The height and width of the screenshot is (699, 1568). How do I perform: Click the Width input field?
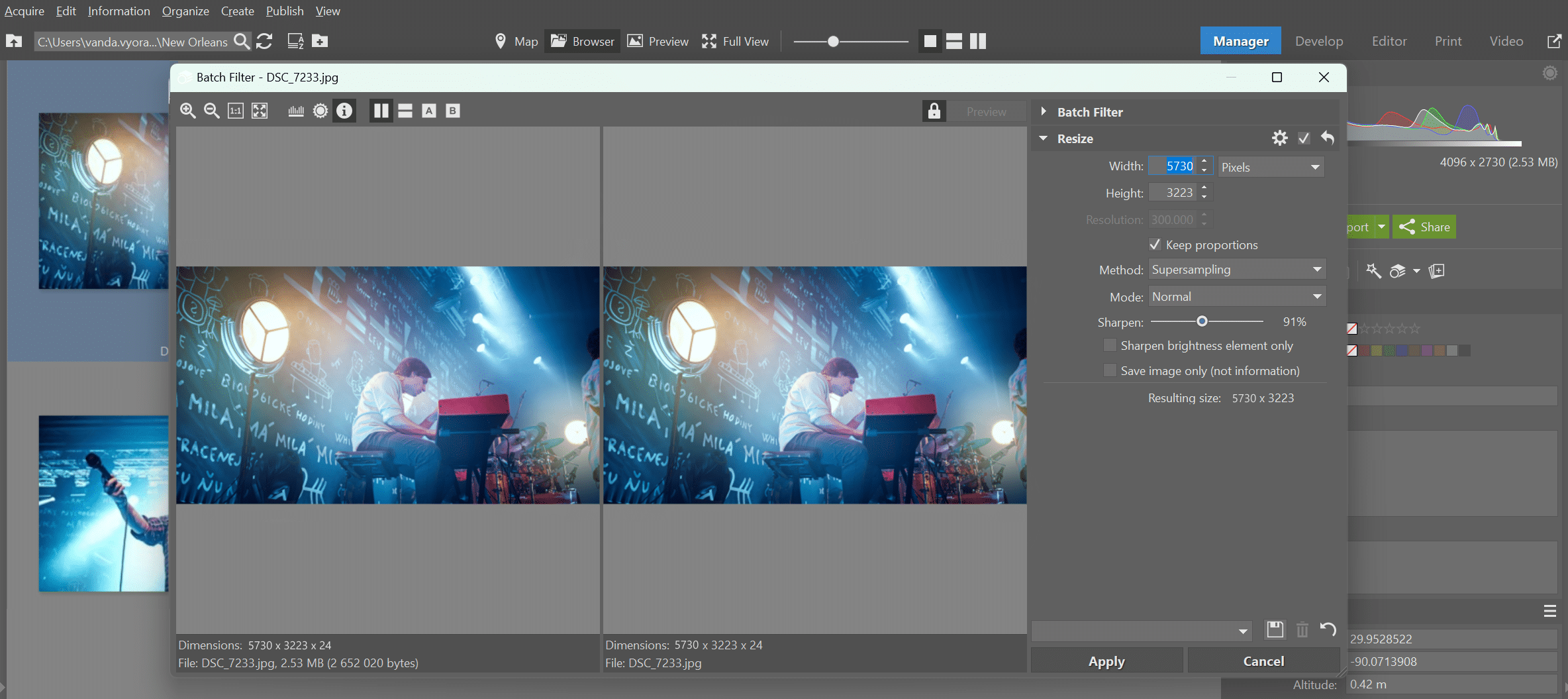(1173, 166)
